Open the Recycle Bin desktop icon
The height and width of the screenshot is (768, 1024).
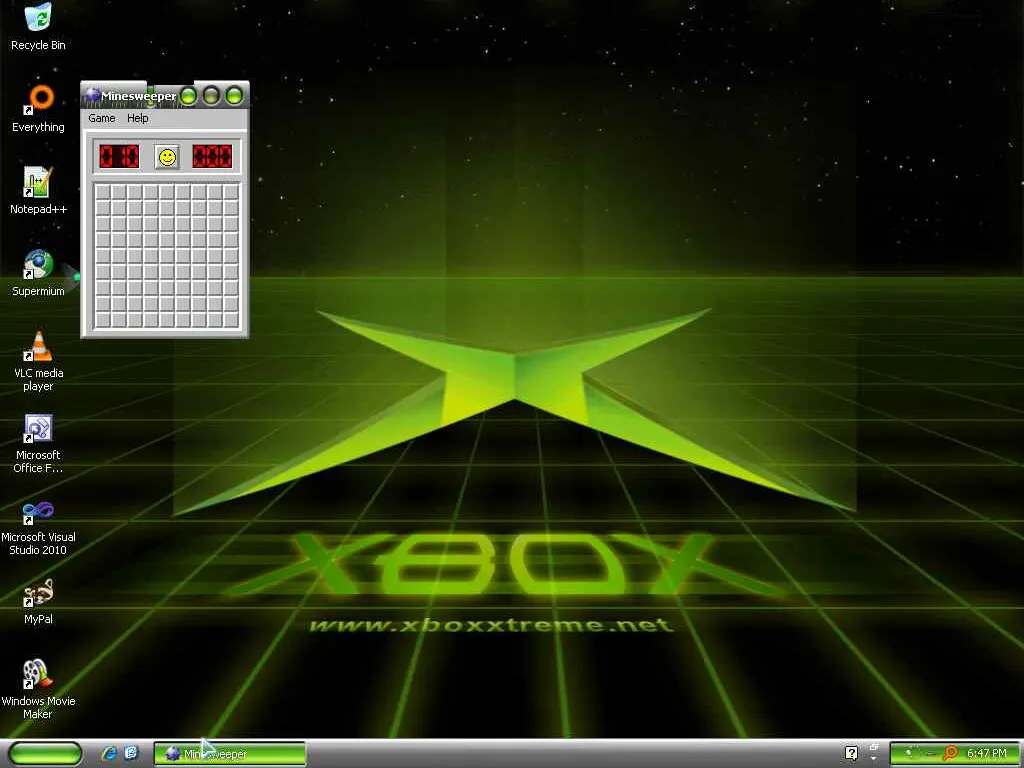38,26
